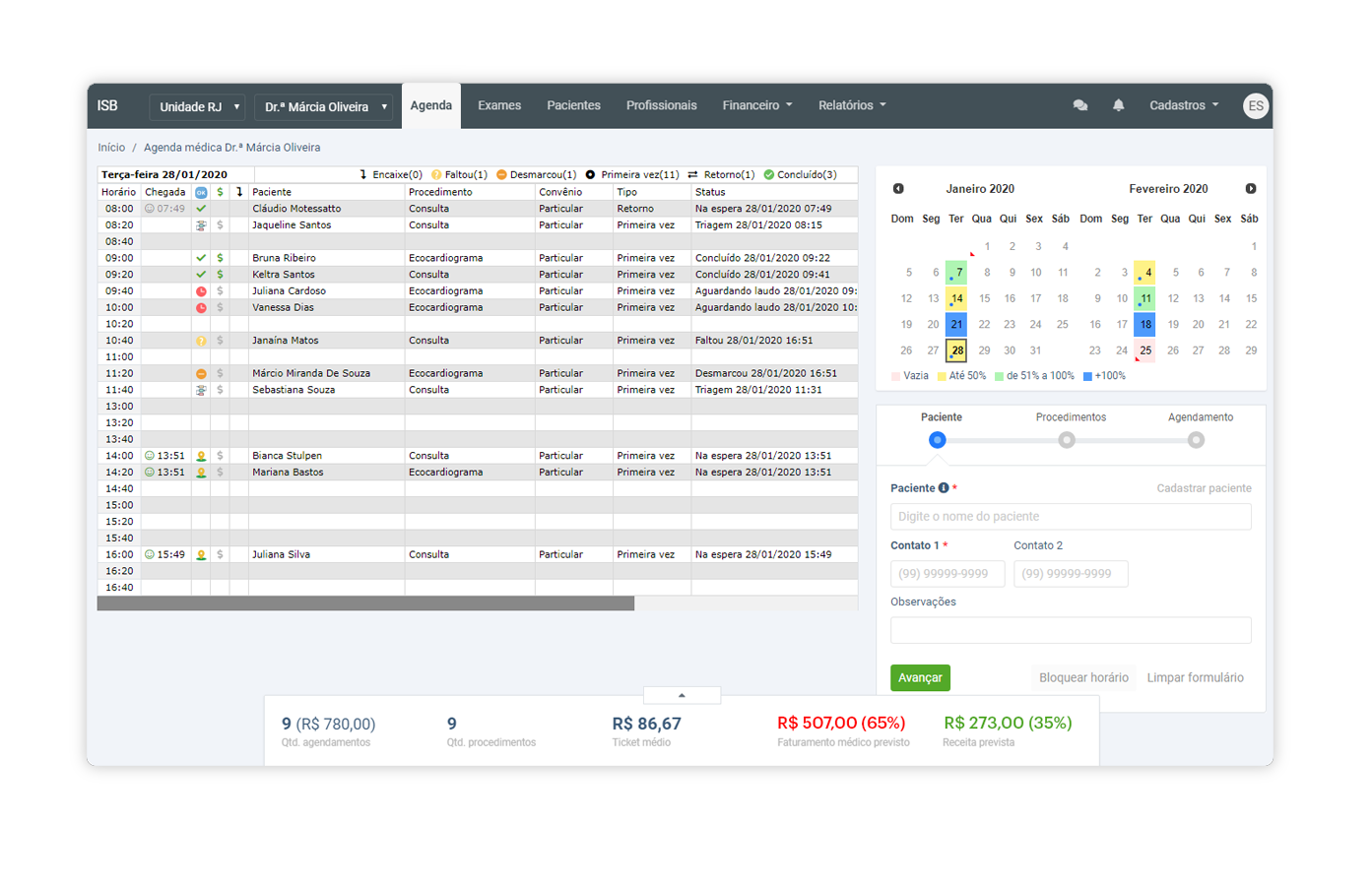Image resolution: width=1372 pixels, height=888 pixels.
Task: Click the yellow missed icon for Janaína Matos
Action: [x=201, y=341]
